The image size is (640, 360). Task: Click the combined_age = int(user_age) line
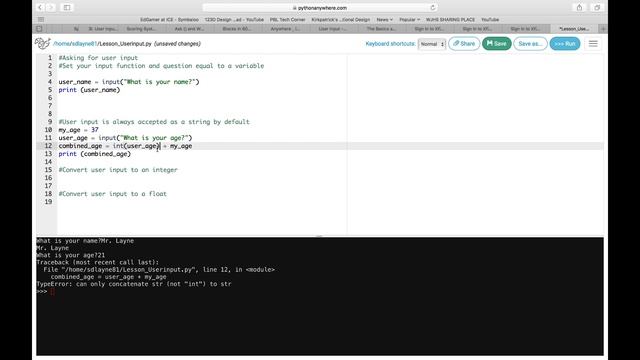pyautogui.click(x=125, y=146)
